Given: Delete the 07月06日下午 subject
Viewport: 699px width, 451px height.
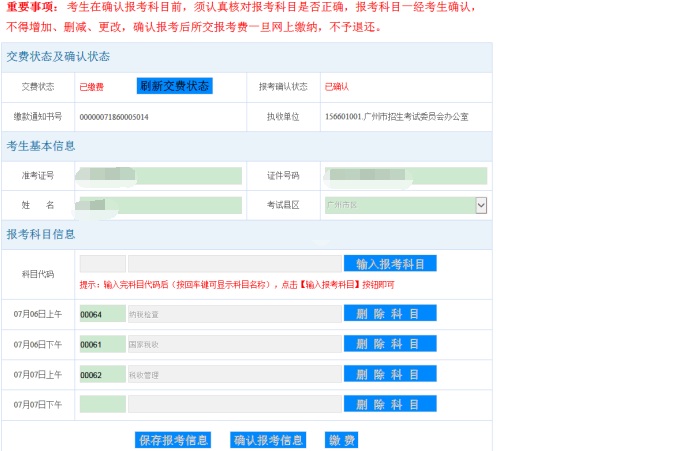Looking at the screenshot, I should pyautogui.click(x=390, y=344).
